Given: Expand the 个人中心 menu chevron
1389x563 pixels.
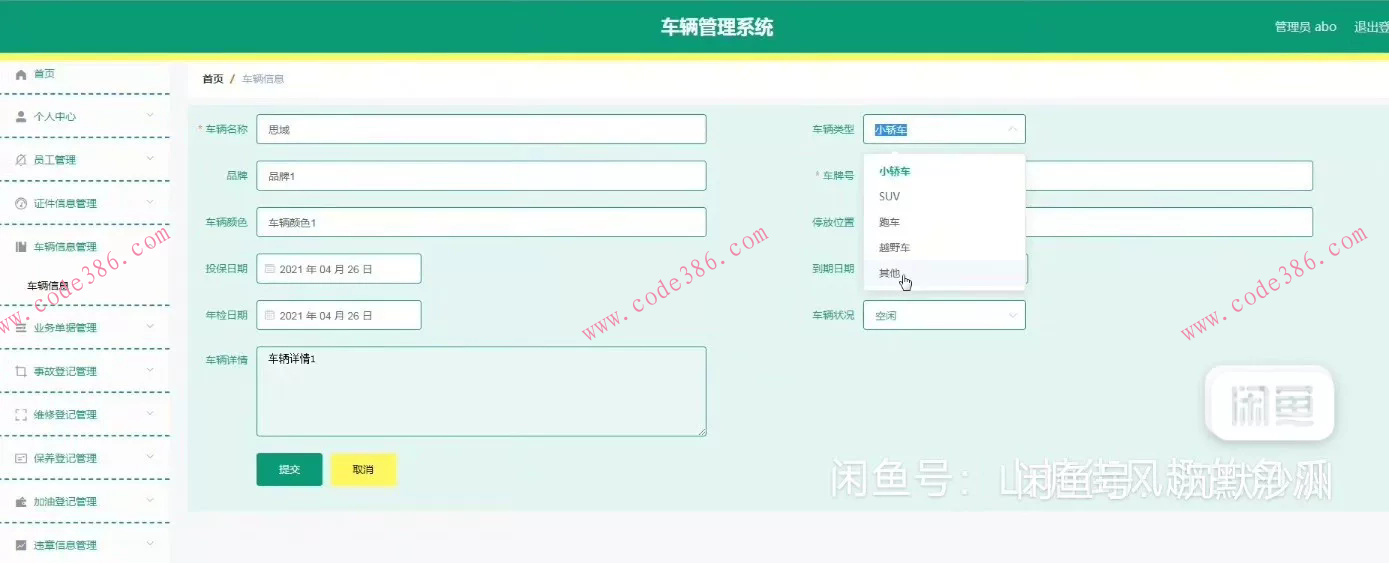Looking at the screenshot, I should (150, 116).
